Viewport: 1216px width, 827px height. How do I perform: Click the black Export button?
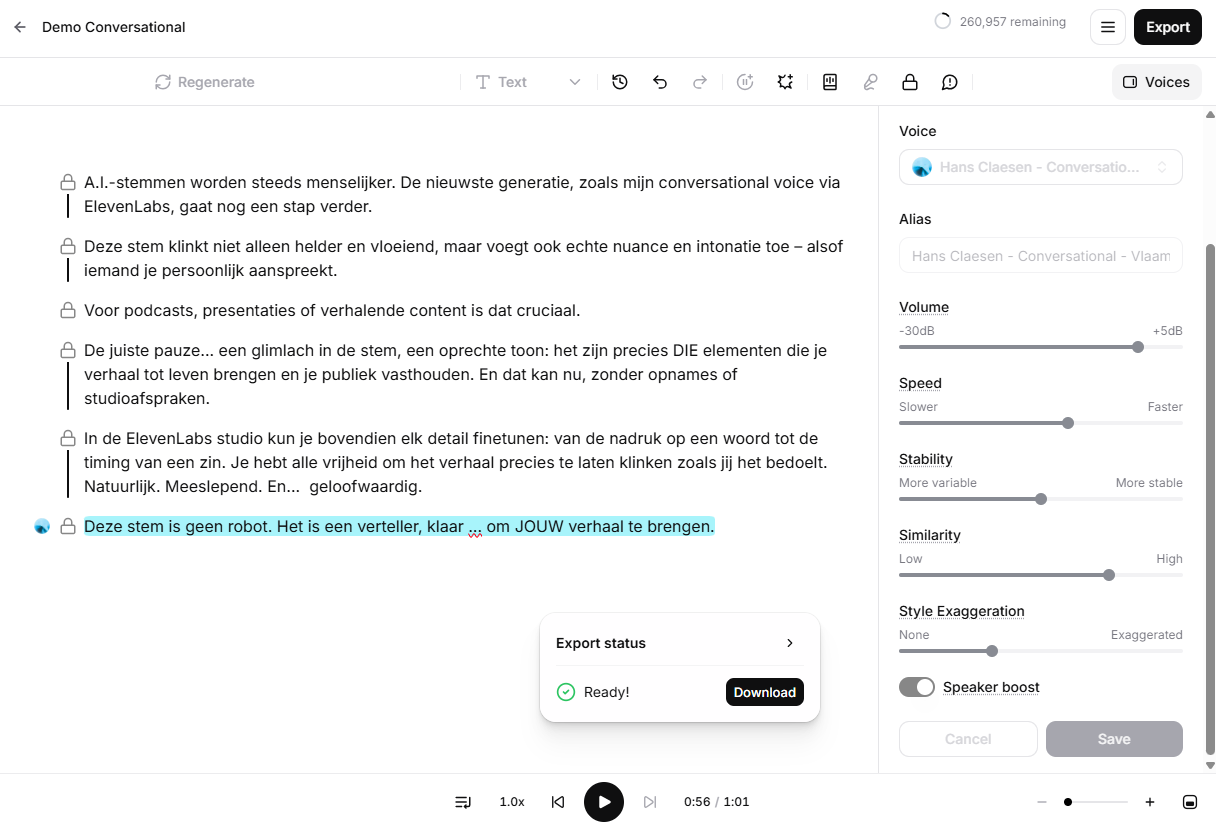point(1167,27)
